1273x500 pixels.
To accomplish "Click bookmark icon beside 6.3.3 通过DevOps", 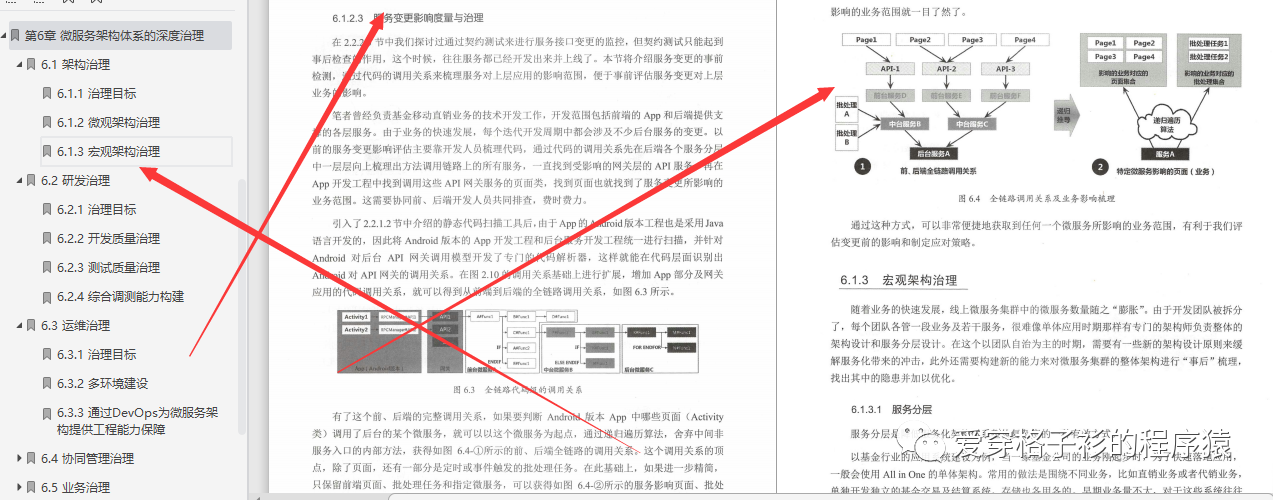I will click(x=46, y=413).
